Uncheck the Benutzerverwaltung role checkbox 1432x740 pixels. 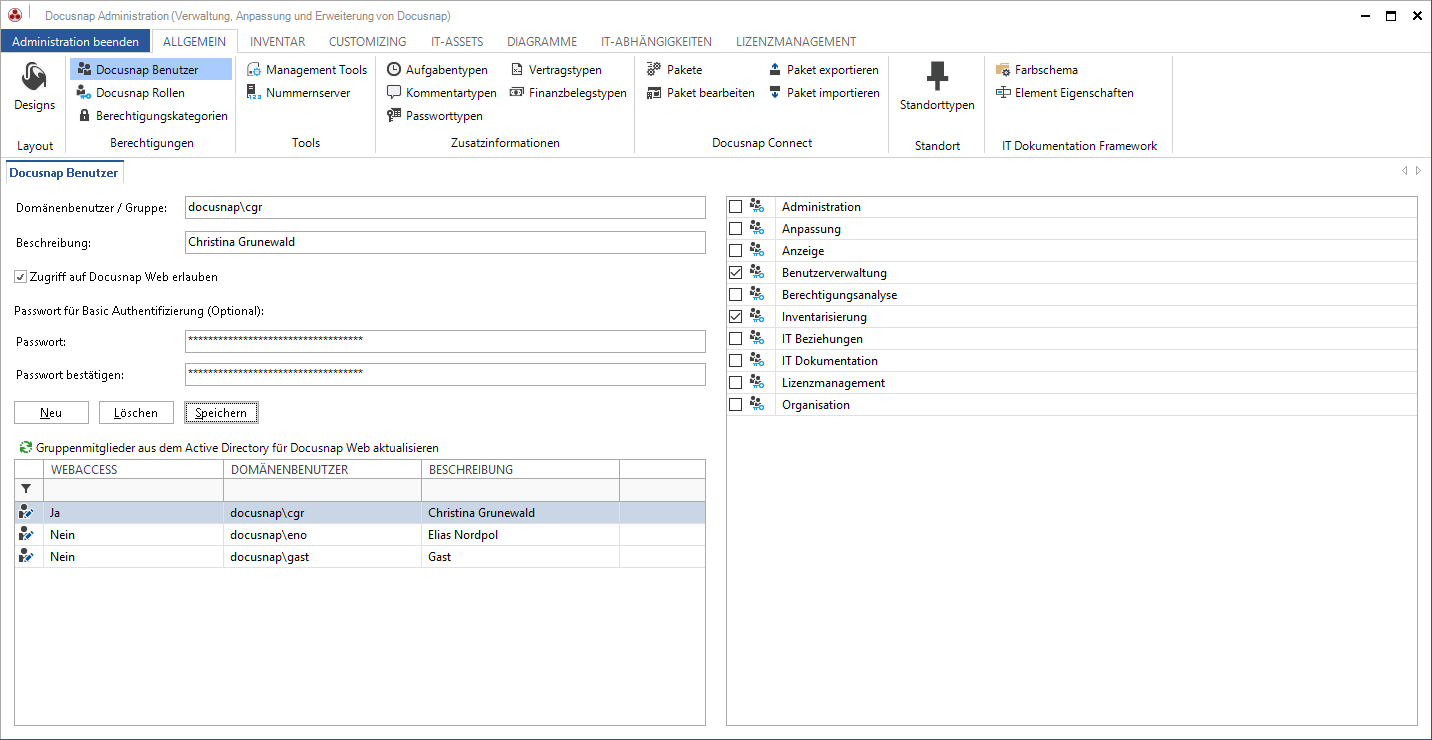pyautogui.click(x=736, y=273)
